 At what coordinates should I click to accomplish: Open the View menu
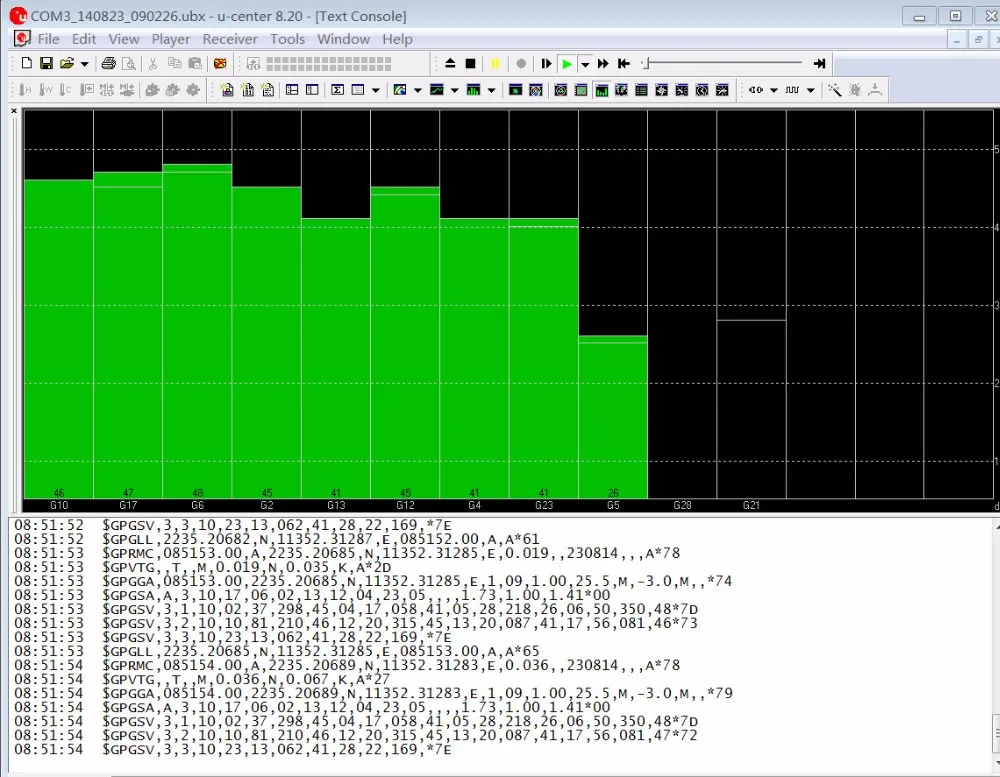coord(124,39)
